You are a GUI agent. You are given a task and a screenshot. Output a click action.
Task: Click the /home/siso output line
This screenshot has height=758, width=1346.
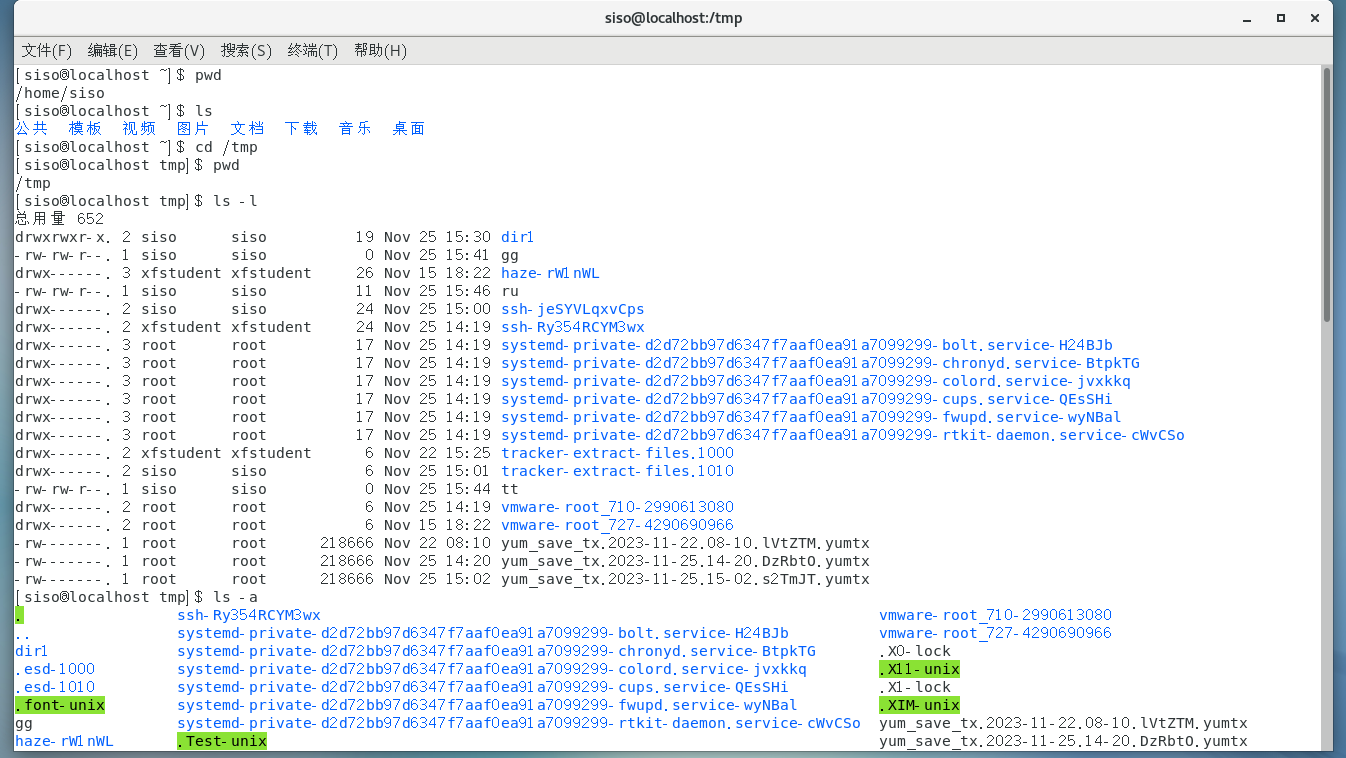pyautogui.click(x=60, y=93)
